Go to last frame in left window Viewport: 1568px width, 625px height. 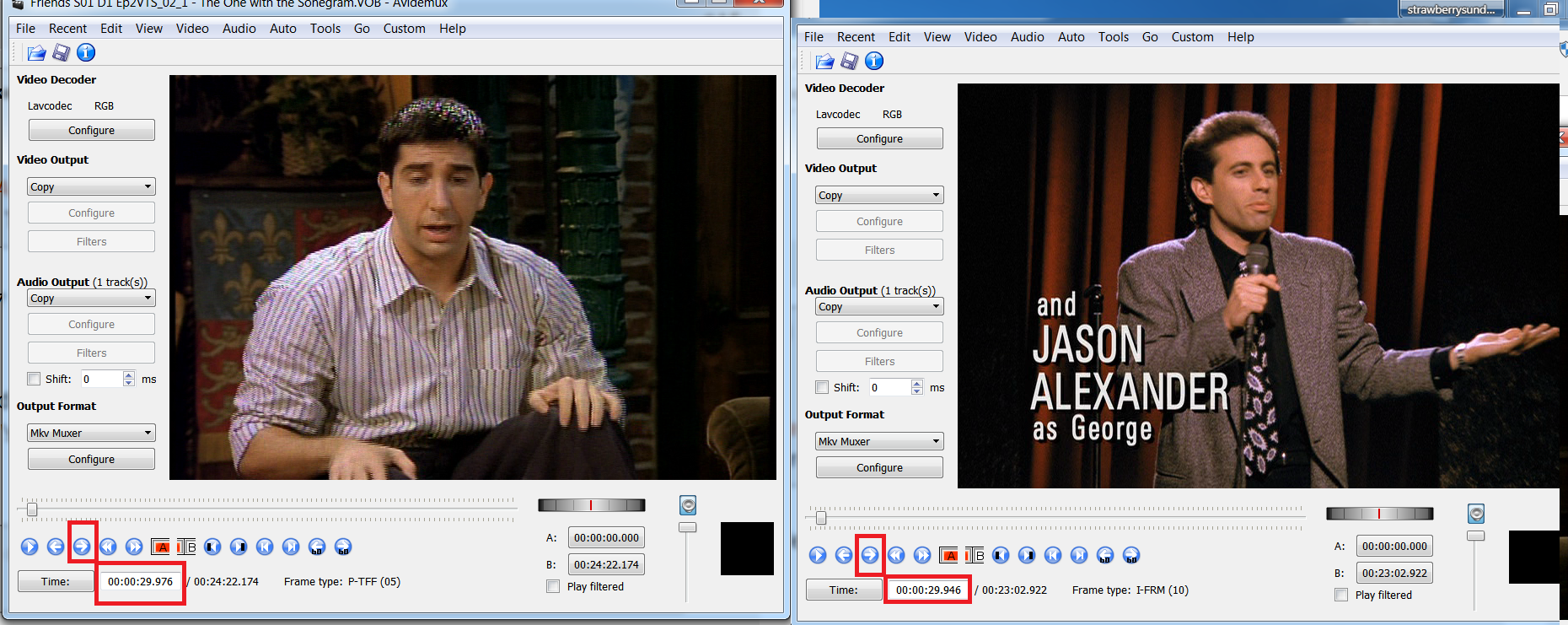(291, 547)
